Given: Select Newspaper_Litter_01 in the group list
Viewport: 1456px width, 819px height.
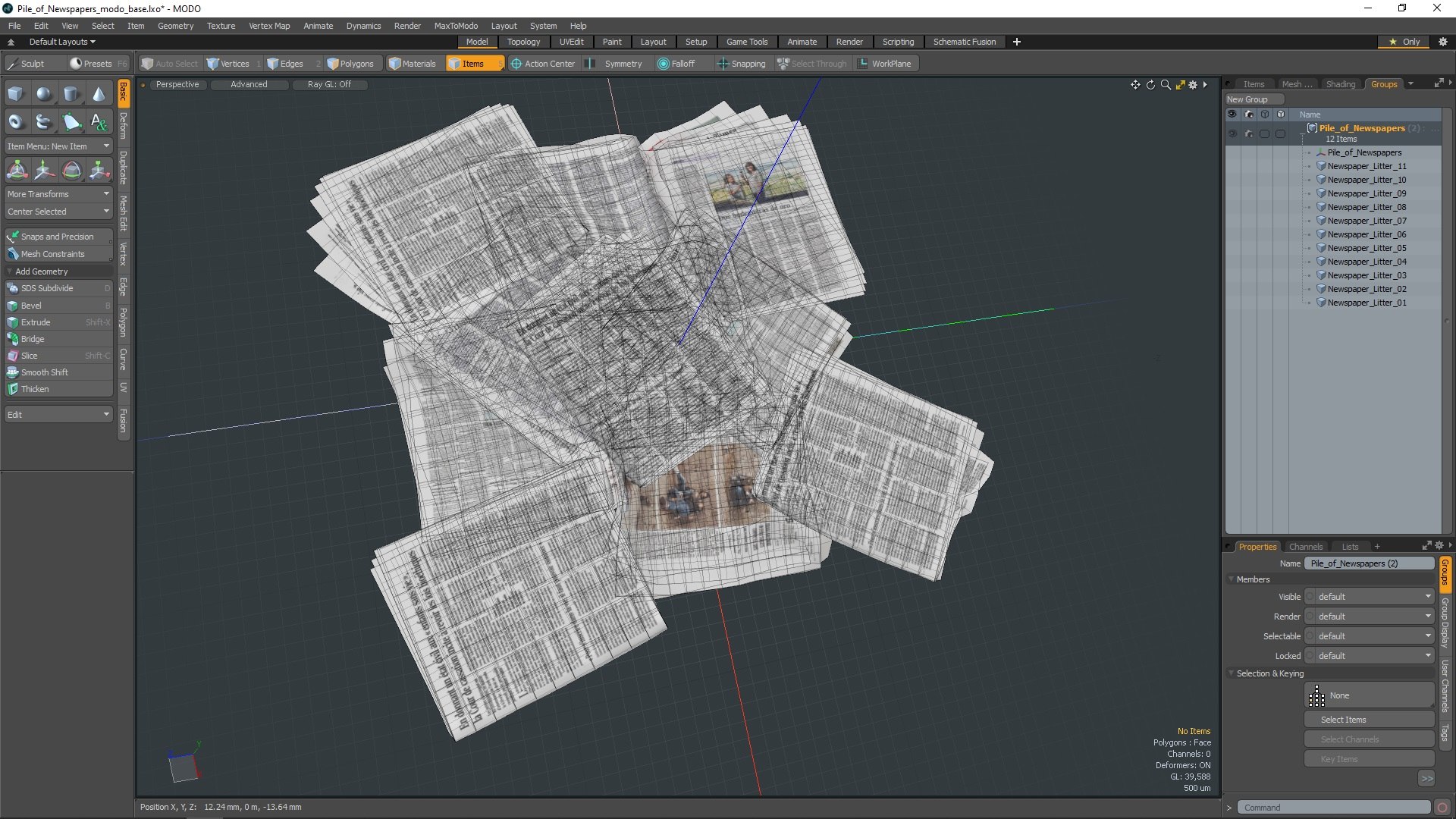Looking at the screenshot, I should point(1367,303).
